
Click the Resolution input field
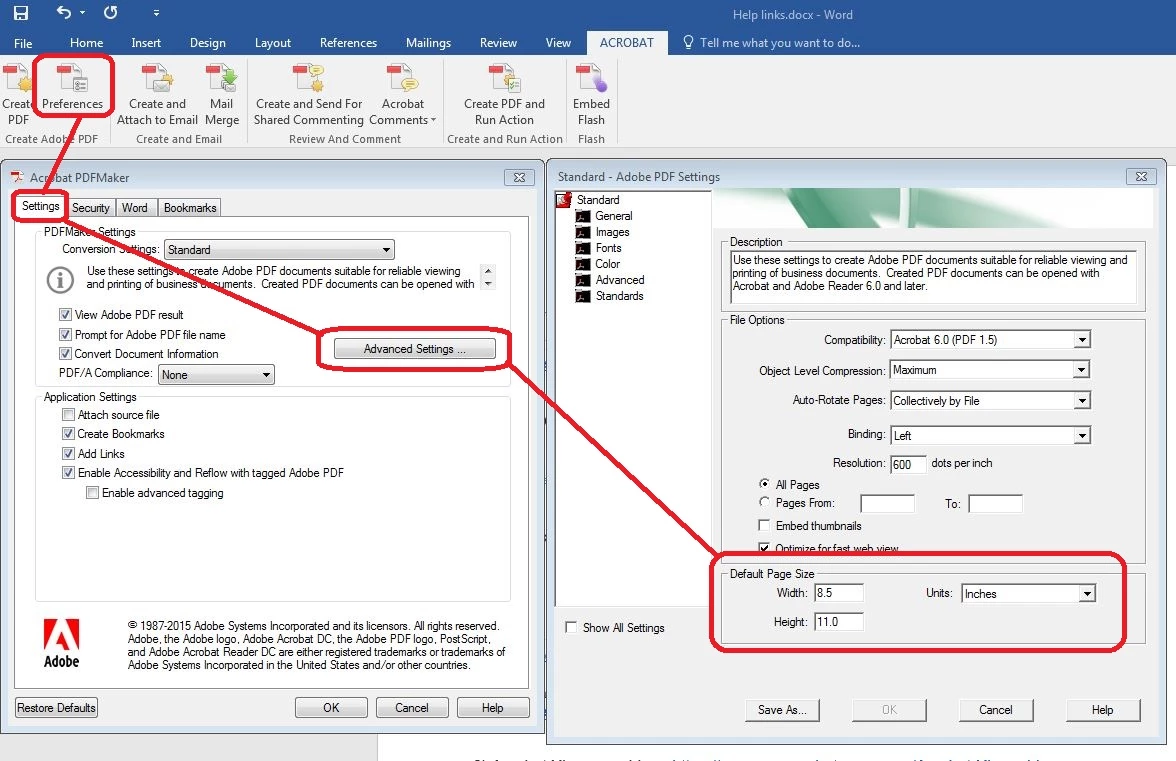(x=908, y=464)
